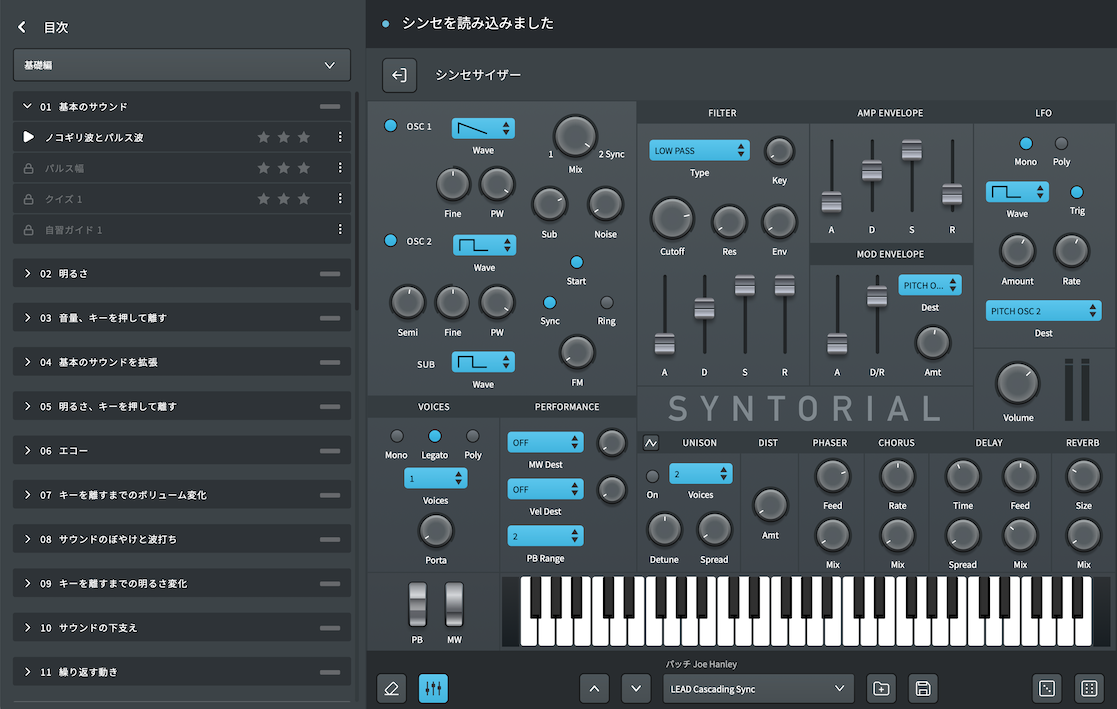Click the exit icon beside シンセサイザー
Screen dimensions: 1117x709
click(x=400, y=75)
